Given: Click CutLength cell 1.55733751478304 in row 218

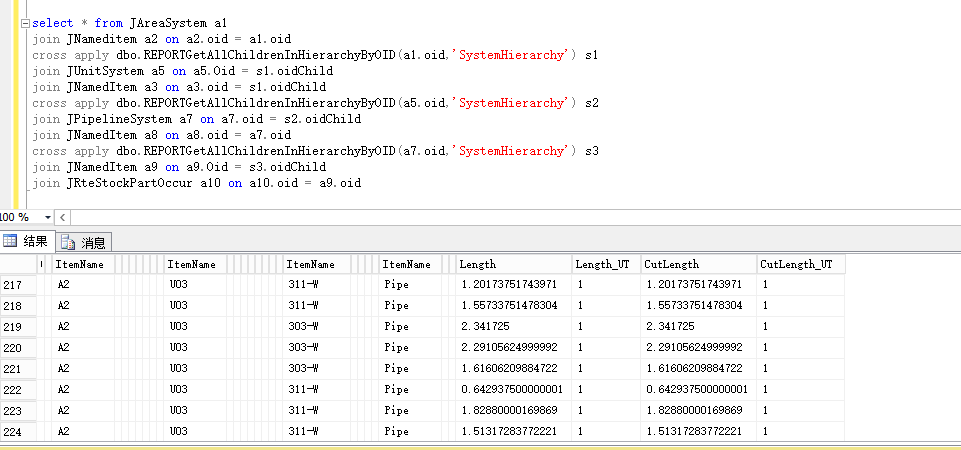Looking at the screenshot, I should point(698,305).
